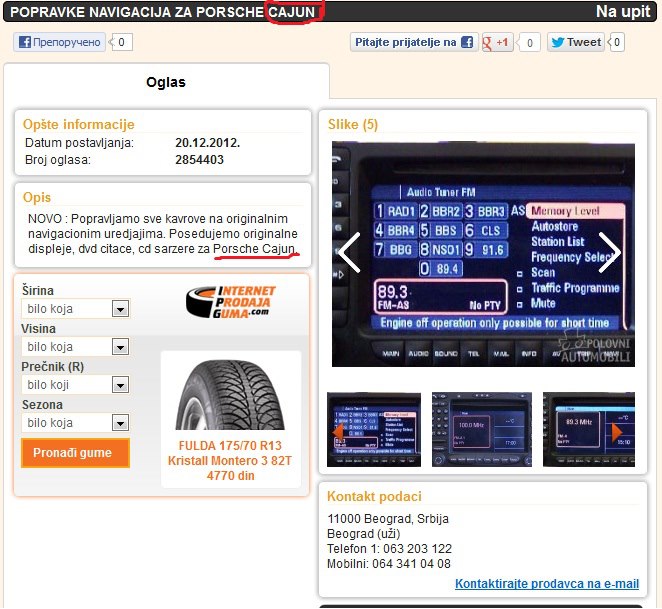
Task: Select third thumbnail showing 89.3 MHz
Action: (589, 430)
